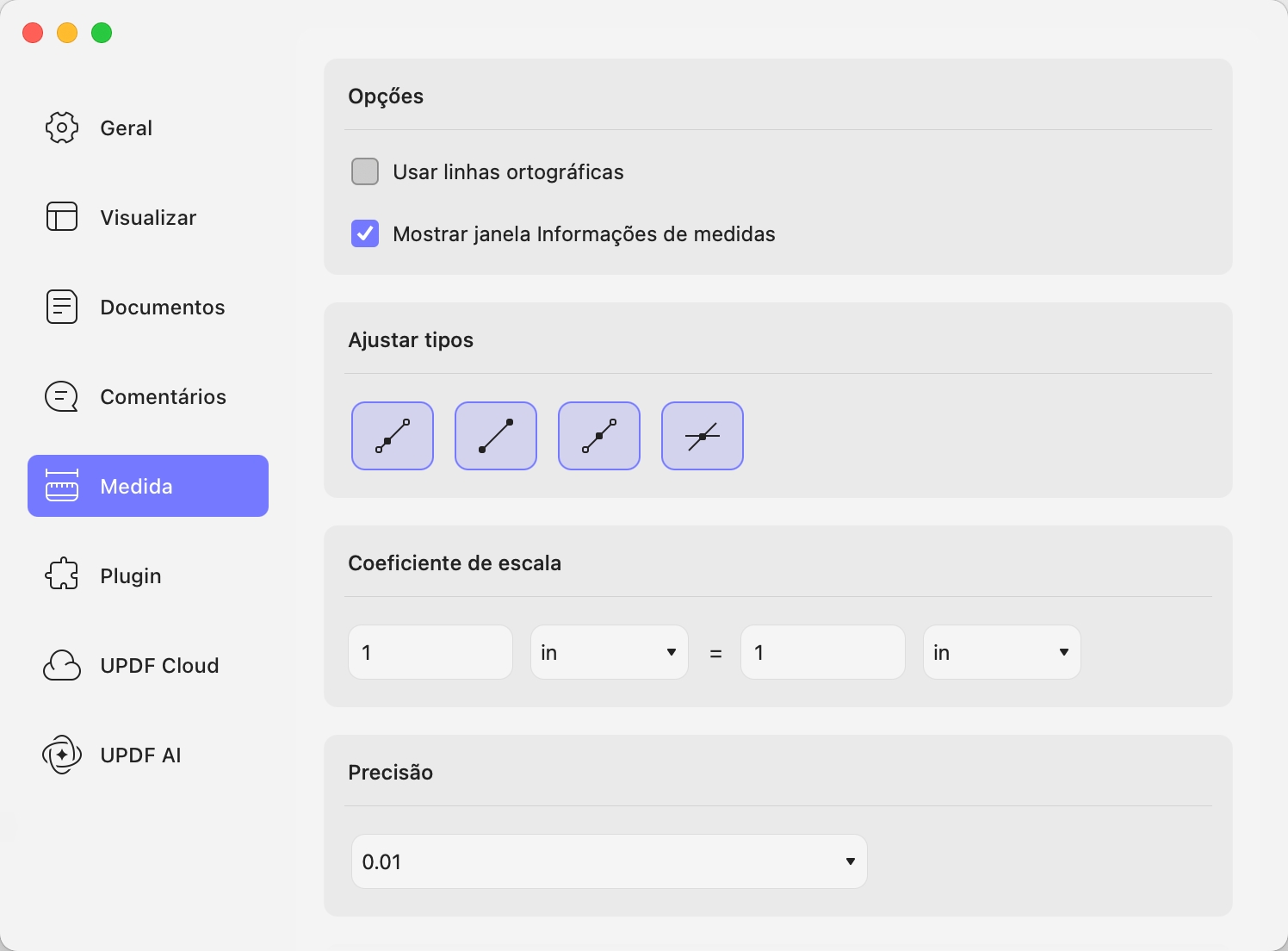Image resolution: width=1288 pixels, height=951 pixels.
Task: Expand the Precisão 0.01 dropdown
Action: [x=610, y=861]
